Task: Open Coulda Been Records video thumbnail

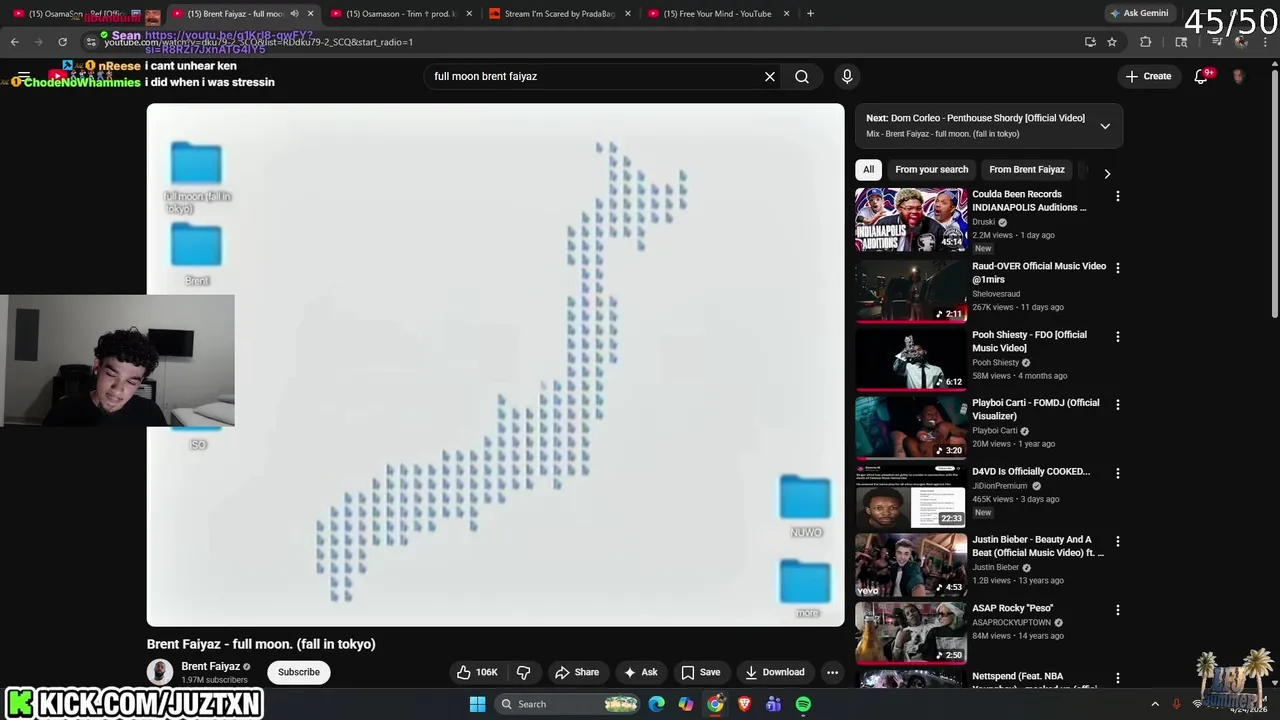Action: click(911, 219)
